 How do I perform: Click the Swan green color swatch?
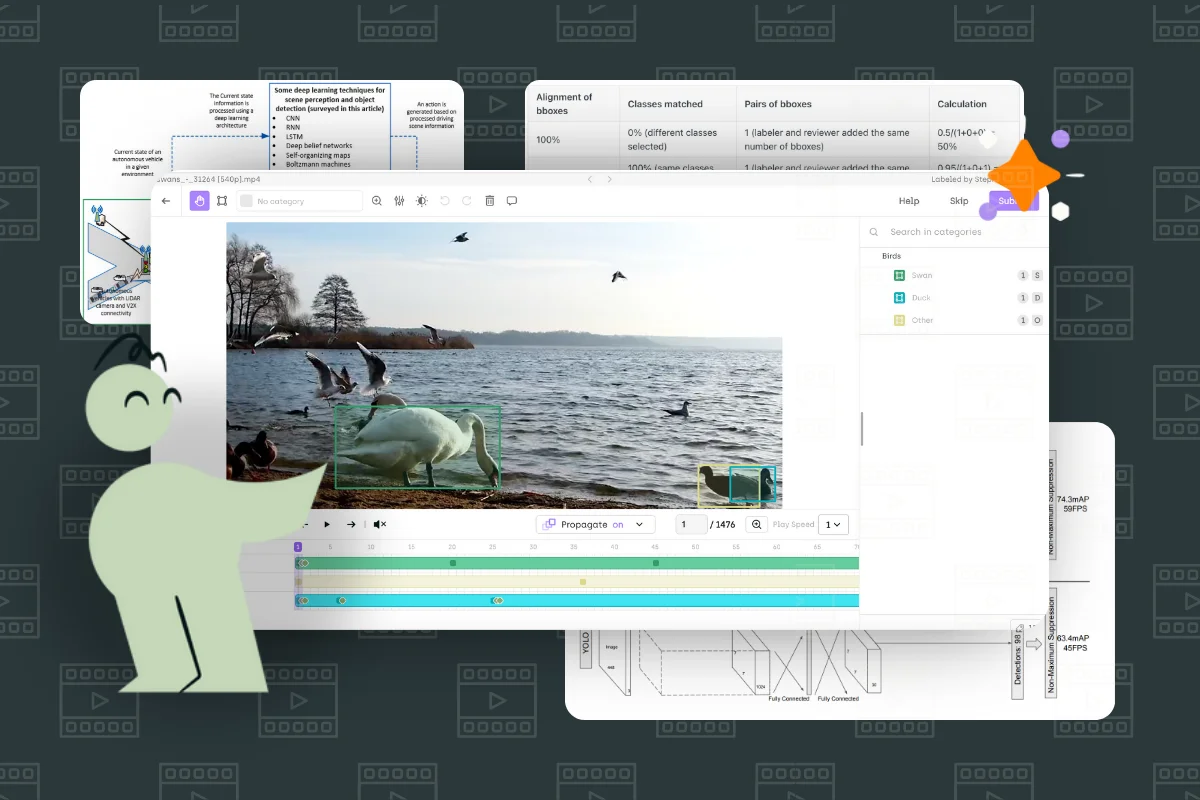point(899,275)
